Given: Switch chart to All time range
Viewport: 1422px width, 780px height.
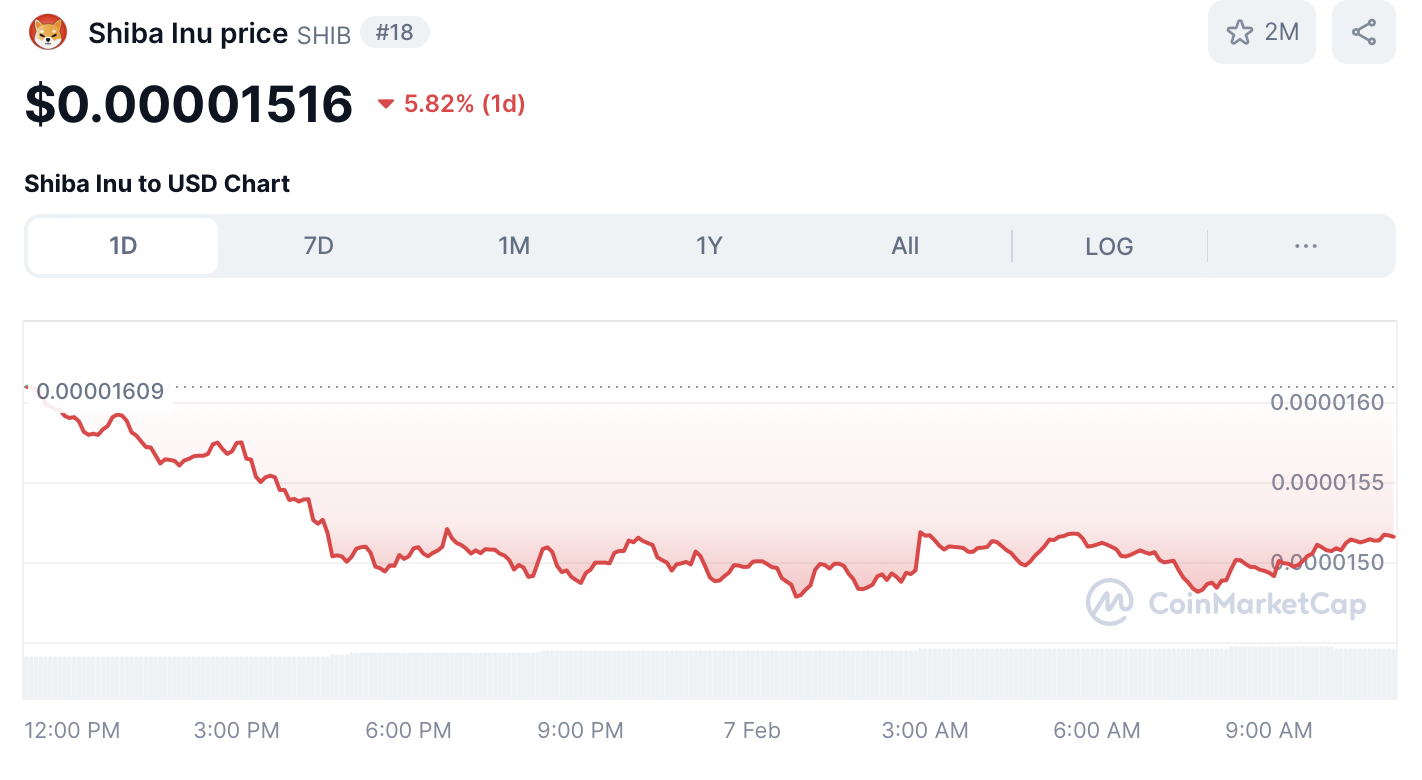Looking at the screenshot, I should pos(905,246).
